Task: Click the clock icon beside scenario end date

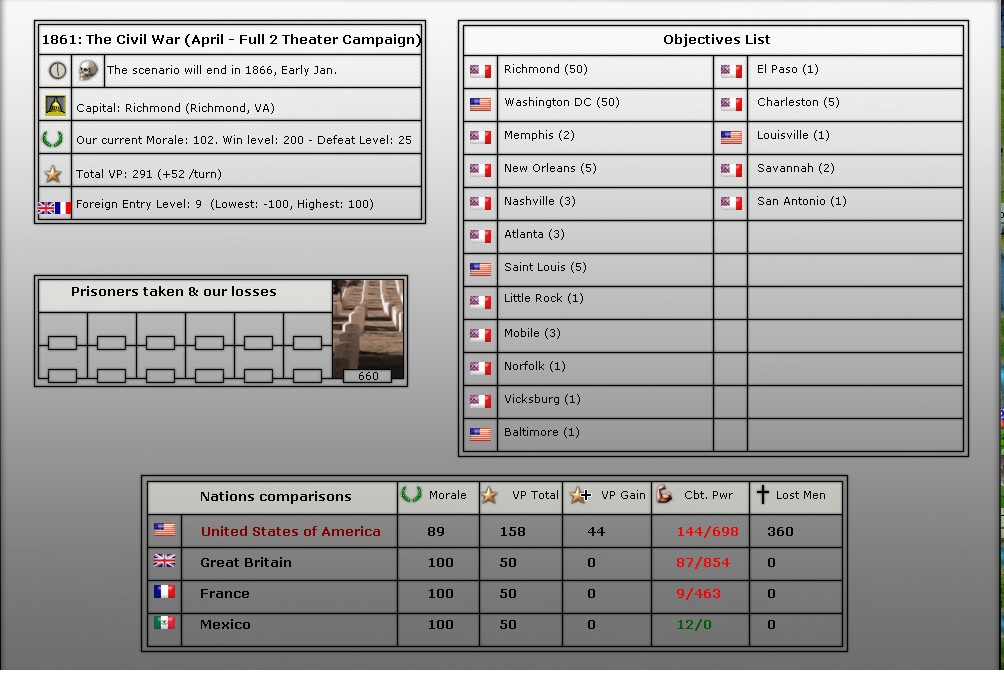Action: click(57, 71)
